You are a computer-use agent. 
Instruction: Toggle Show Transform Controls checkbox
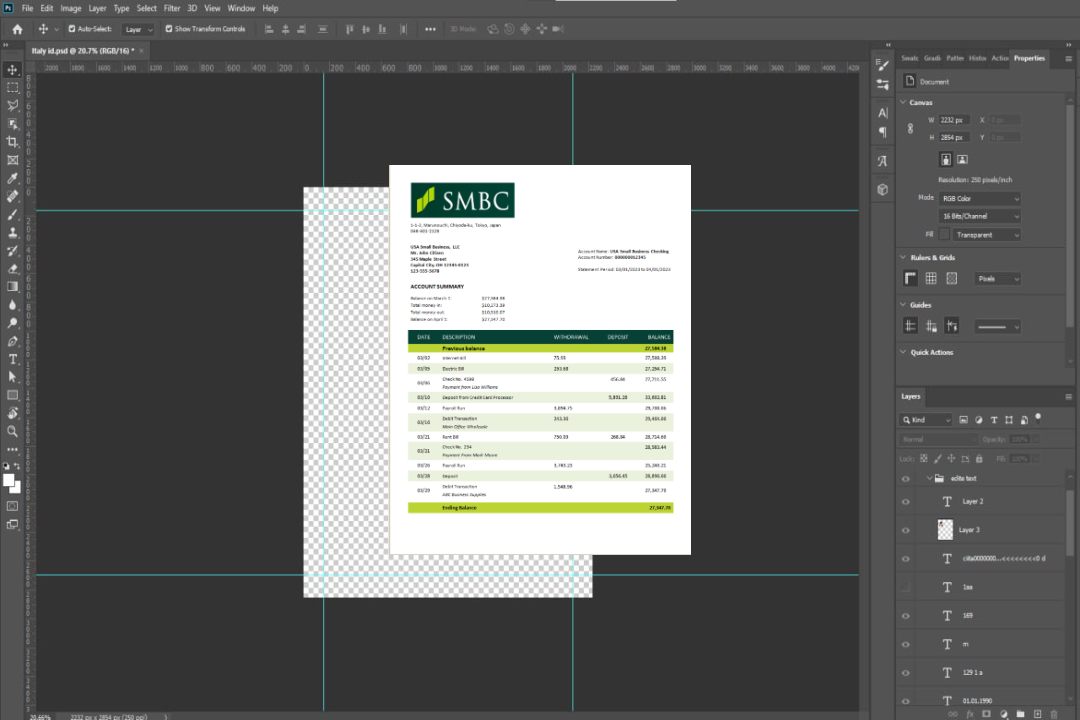(x=169, y=29)
